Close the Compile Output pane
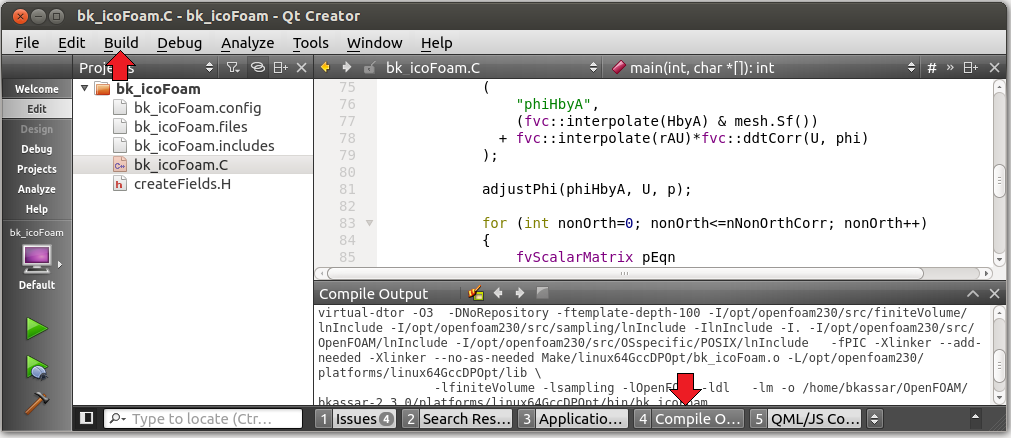 coord(994,294)
